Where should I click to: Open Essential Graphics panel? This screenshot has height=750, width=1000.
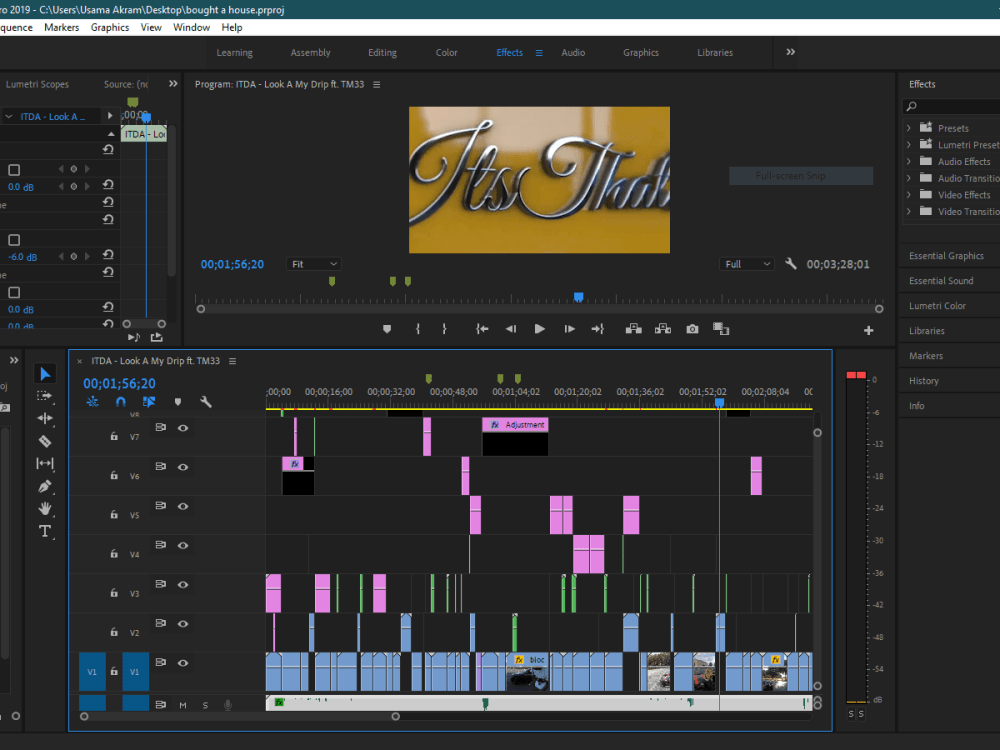click(x=946, y=256)
